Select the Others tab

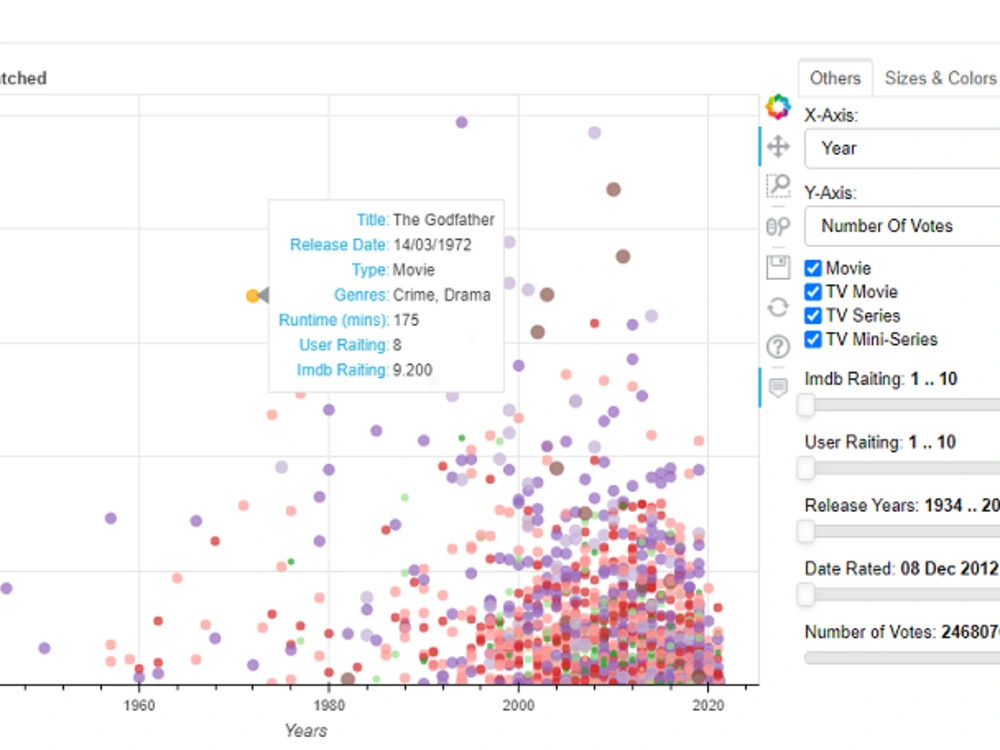click(835, 78)
